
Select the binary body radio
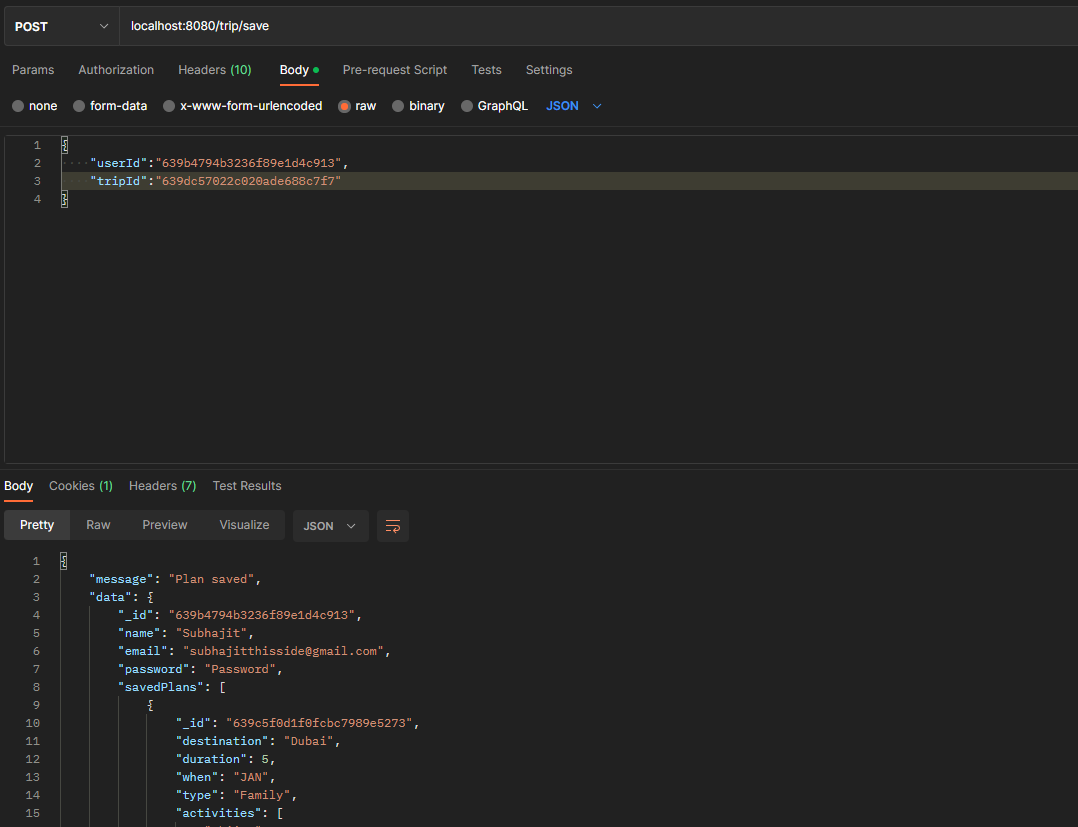click(398, 106)
